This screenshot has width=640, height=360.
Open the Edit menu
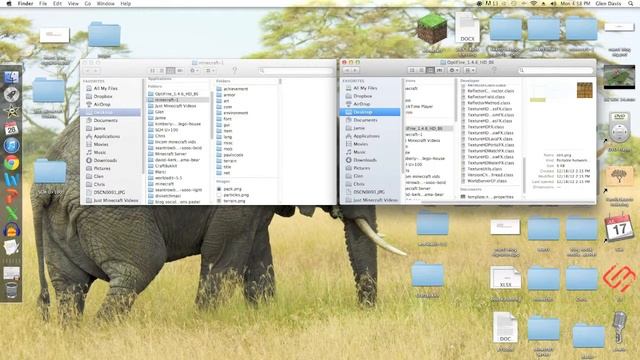[x=58, y=3]
